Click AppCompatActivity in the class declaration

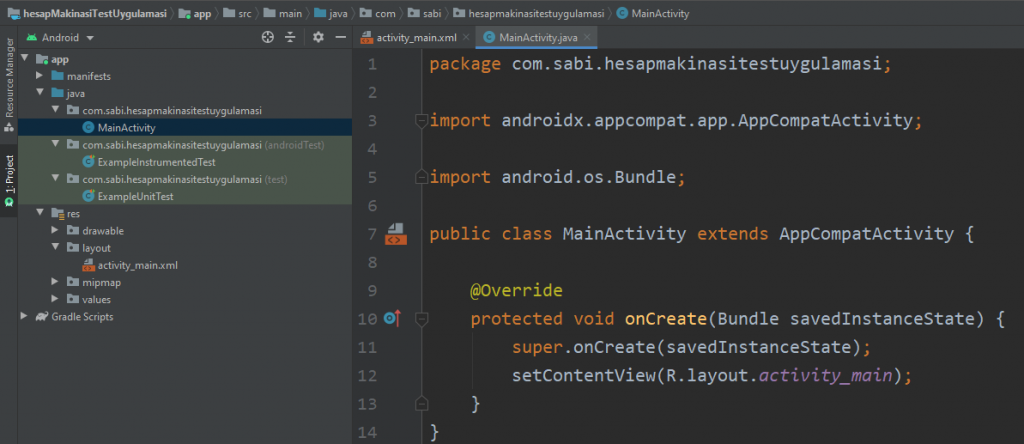point(866,234)
